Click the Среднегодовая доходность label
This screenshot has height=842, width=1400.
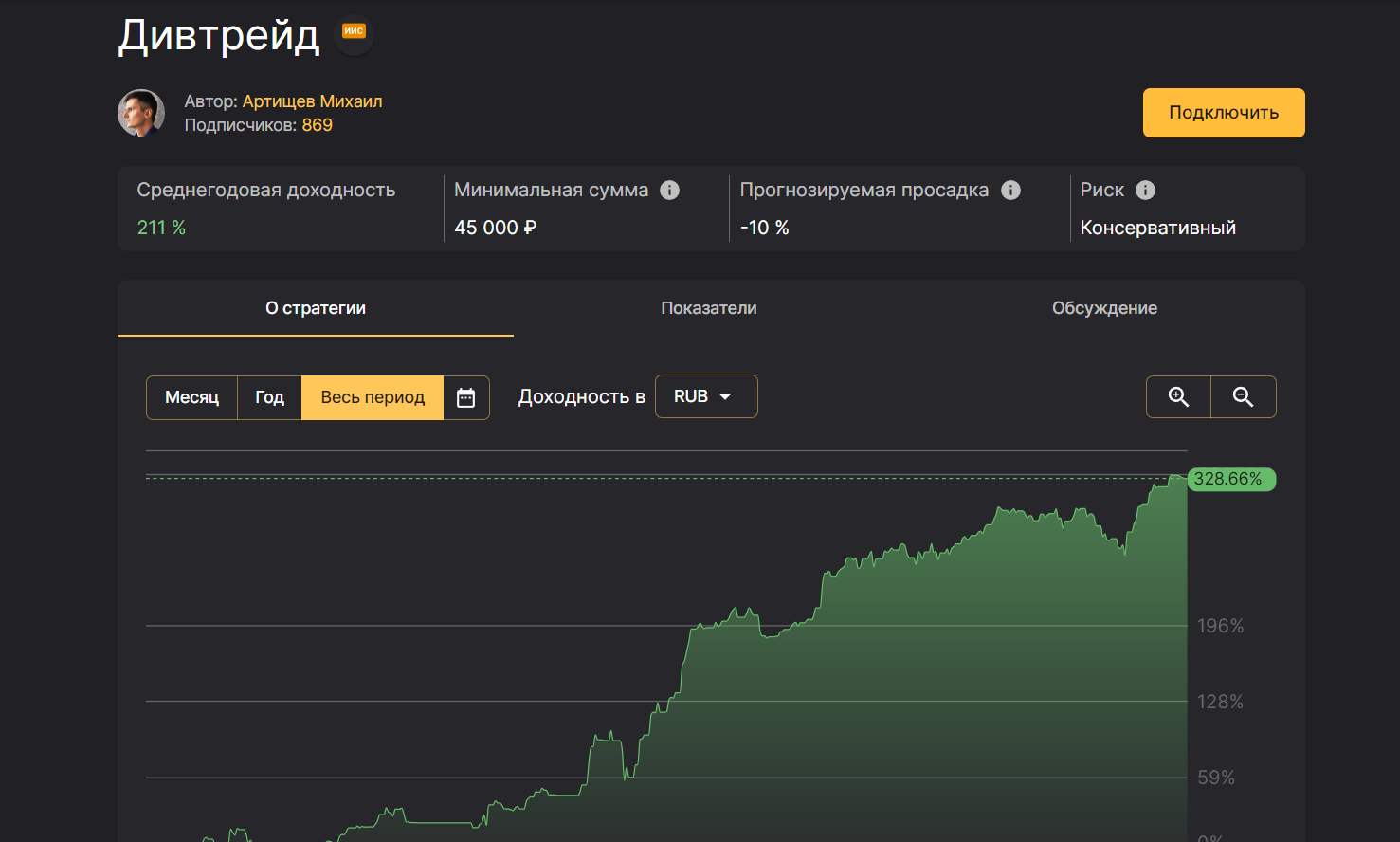point(266,190)
